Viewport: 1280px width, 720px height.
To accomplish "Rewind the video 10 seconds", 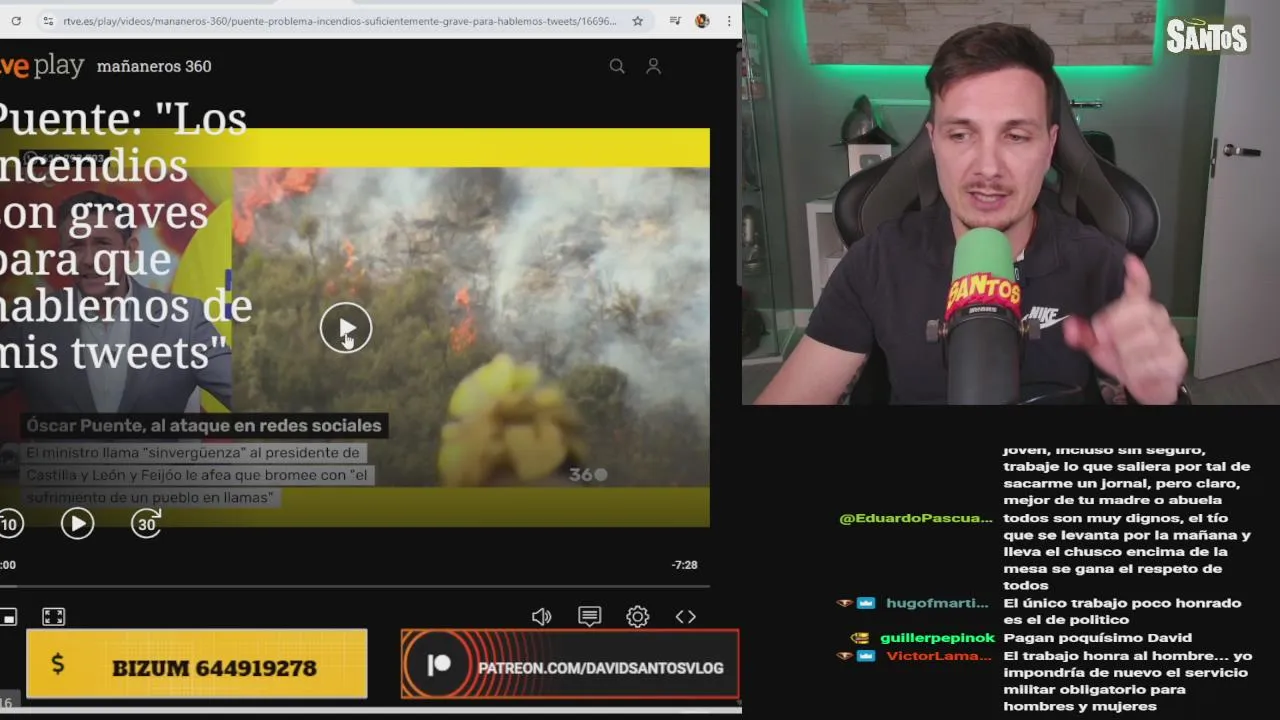I will coord(9,523).
